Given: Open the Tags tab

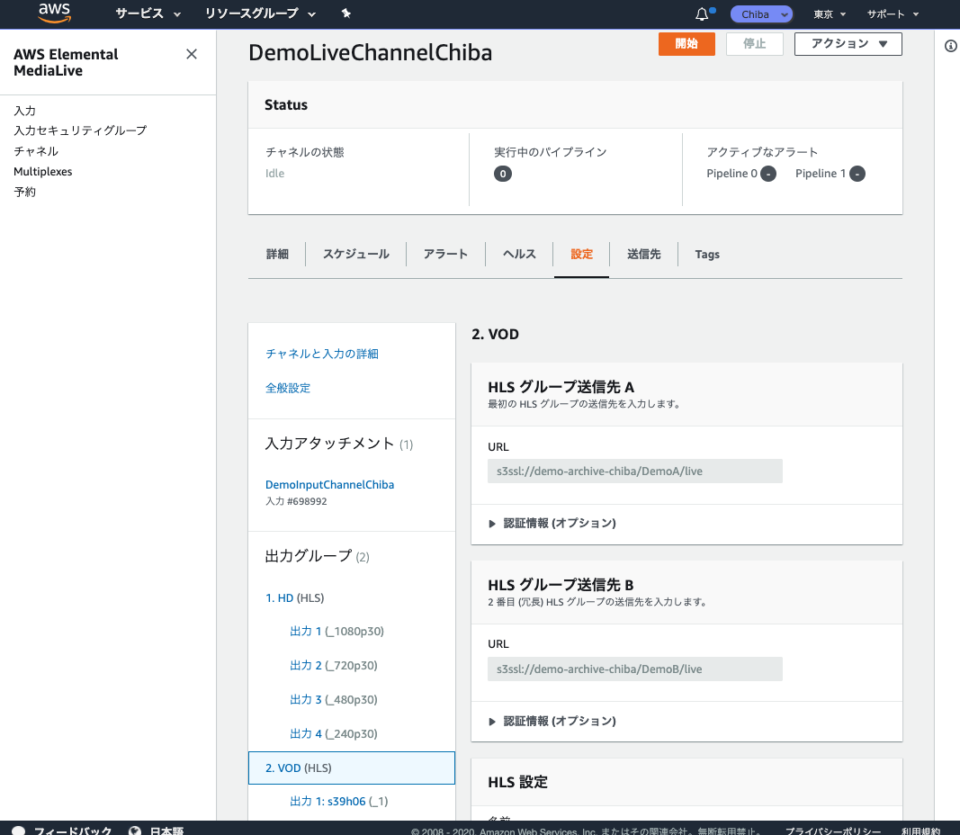Looking at the screenshot, I should pyautogui.click(x=707, y=254).
